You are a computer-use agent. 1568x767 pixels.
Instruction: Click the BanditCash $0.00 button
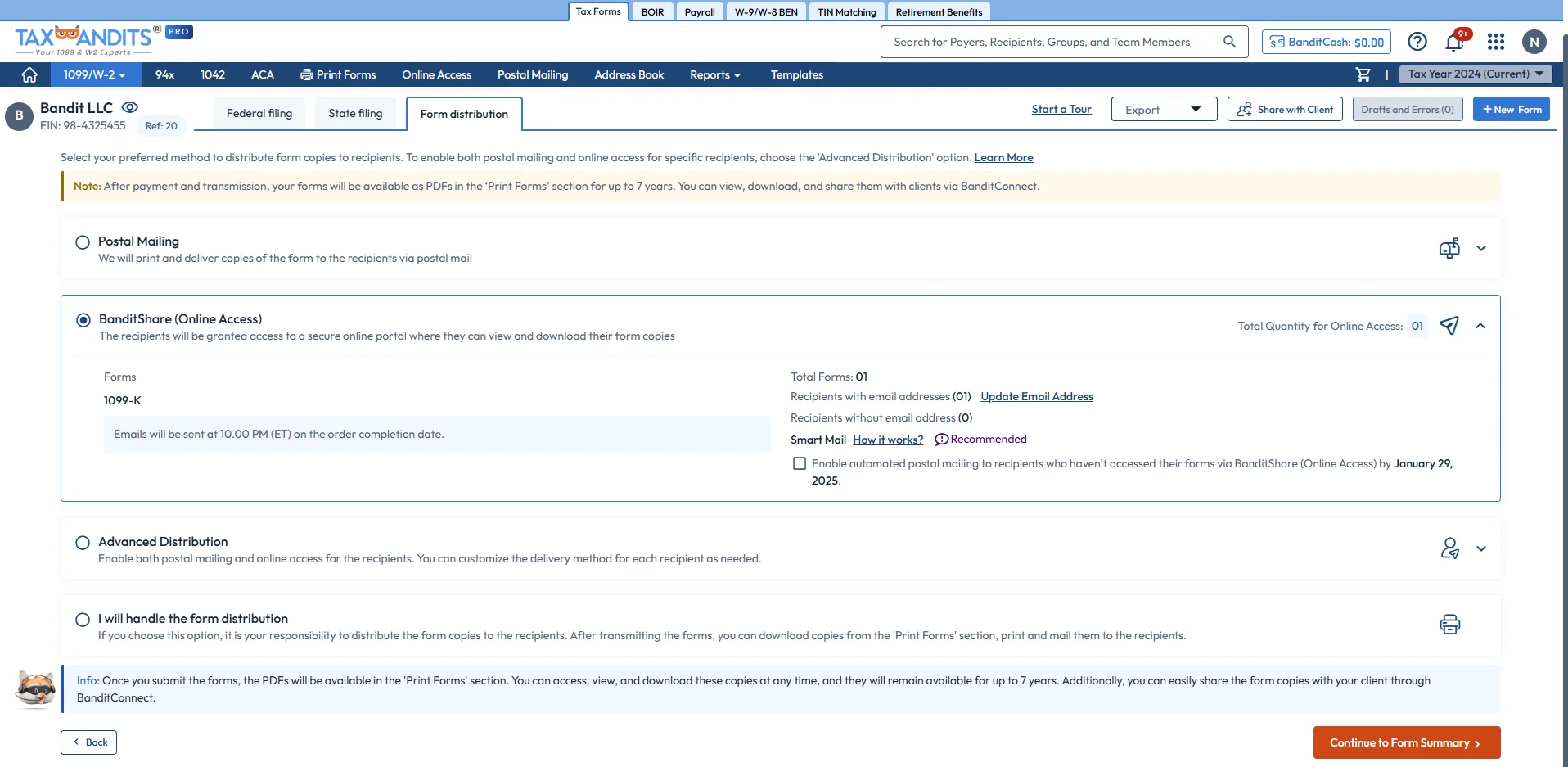tap(1326, 42)
